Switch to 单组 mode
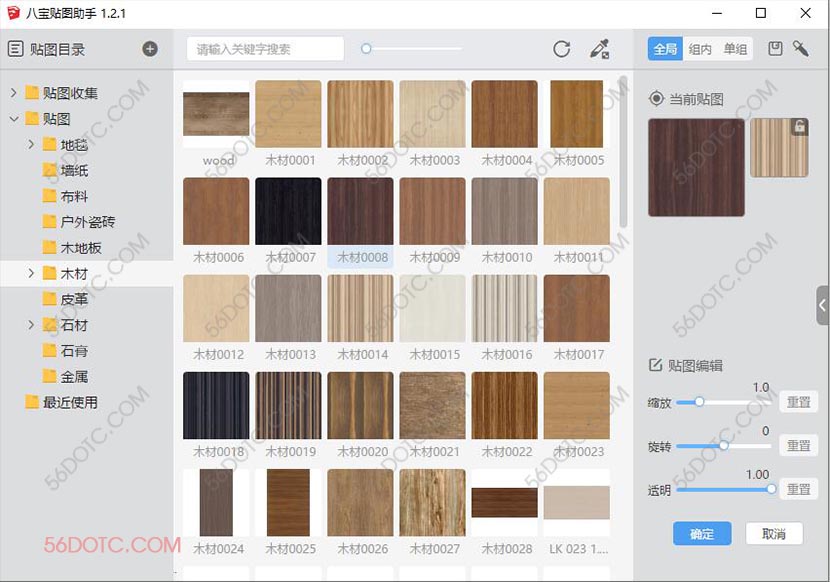This screenshot has height=582, width=830. (735, 49)
